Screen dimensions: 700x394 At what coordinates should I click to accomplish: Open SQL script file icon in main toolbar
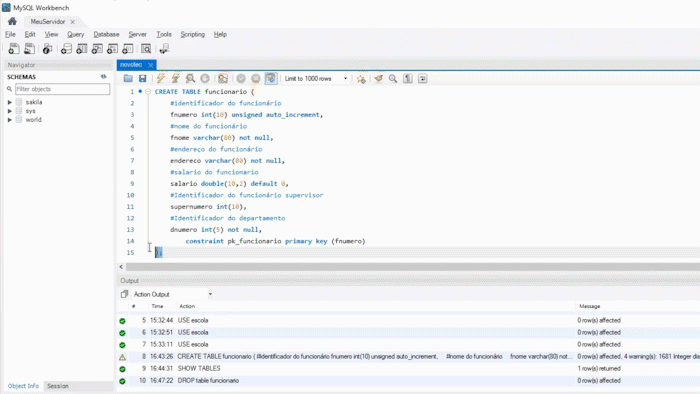coord(29,49)
